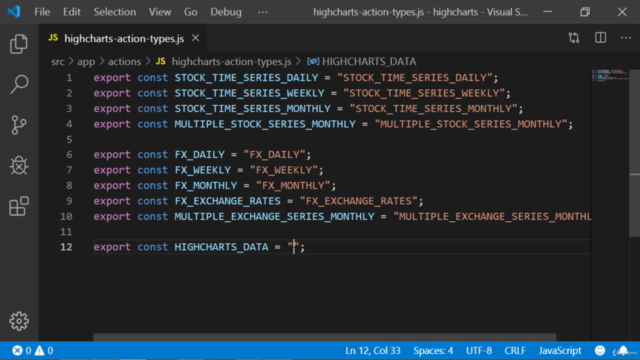The image size is (640, 360).
Task: Click the vertical scrollbar of the editor
Action: coord(635,153)
